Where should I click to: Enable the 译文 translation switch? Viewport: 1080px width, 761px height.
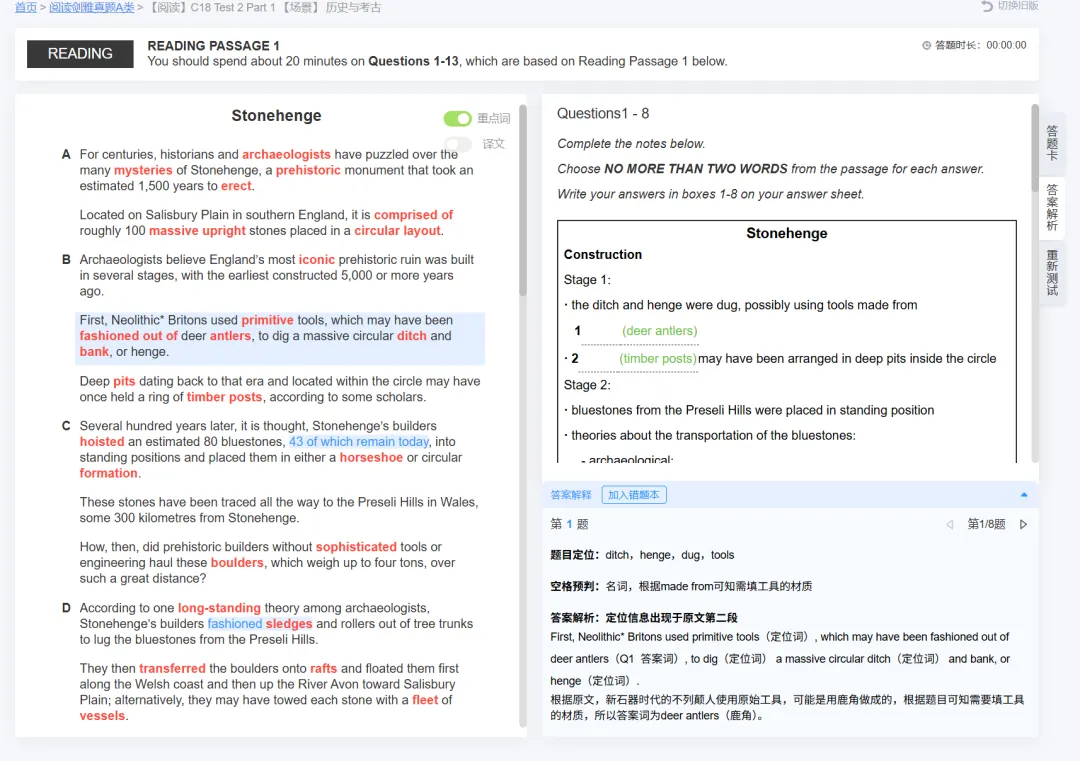(458, 144)
